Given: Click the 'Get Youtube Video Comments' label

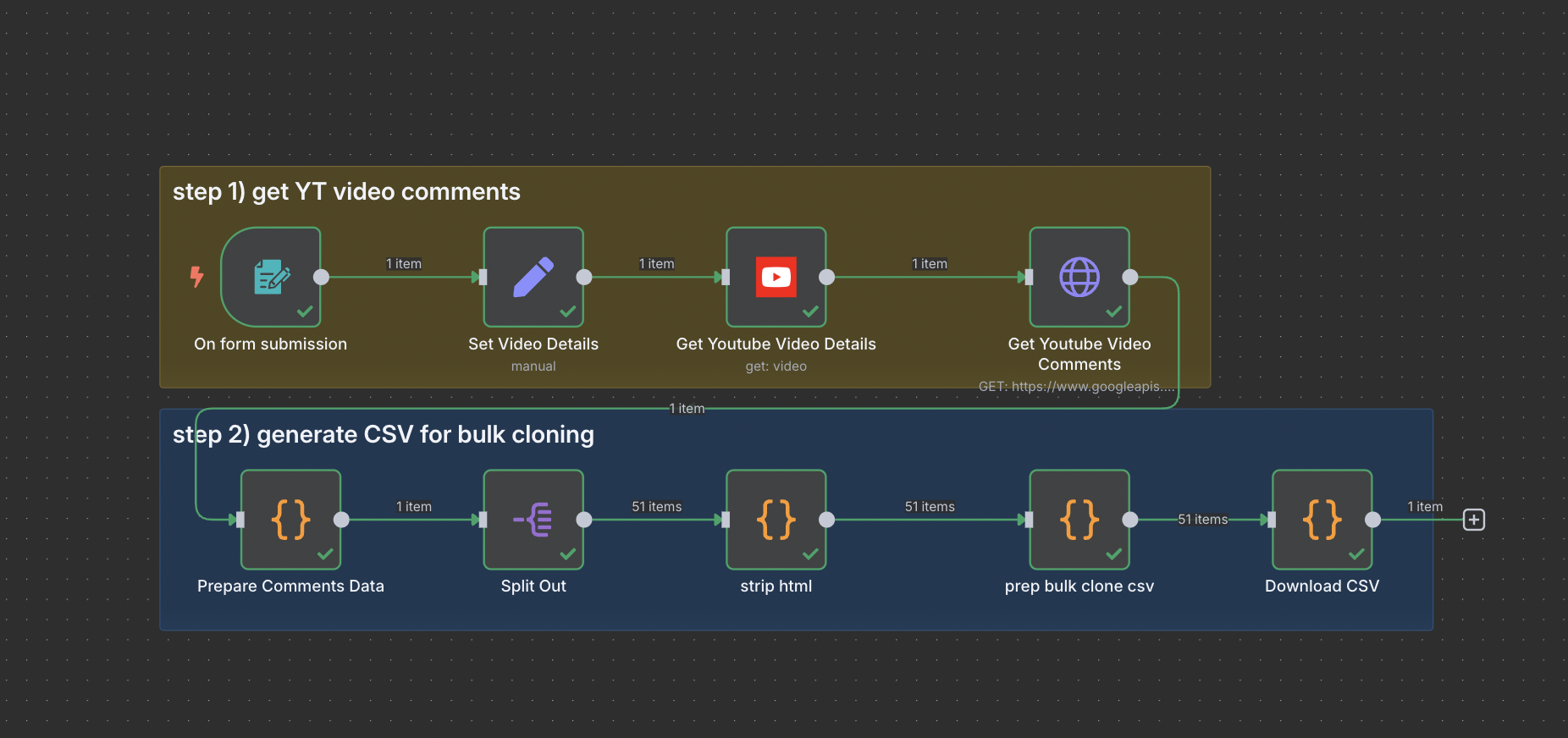Looking at the screenshot, I should (x=1079, y=355).
